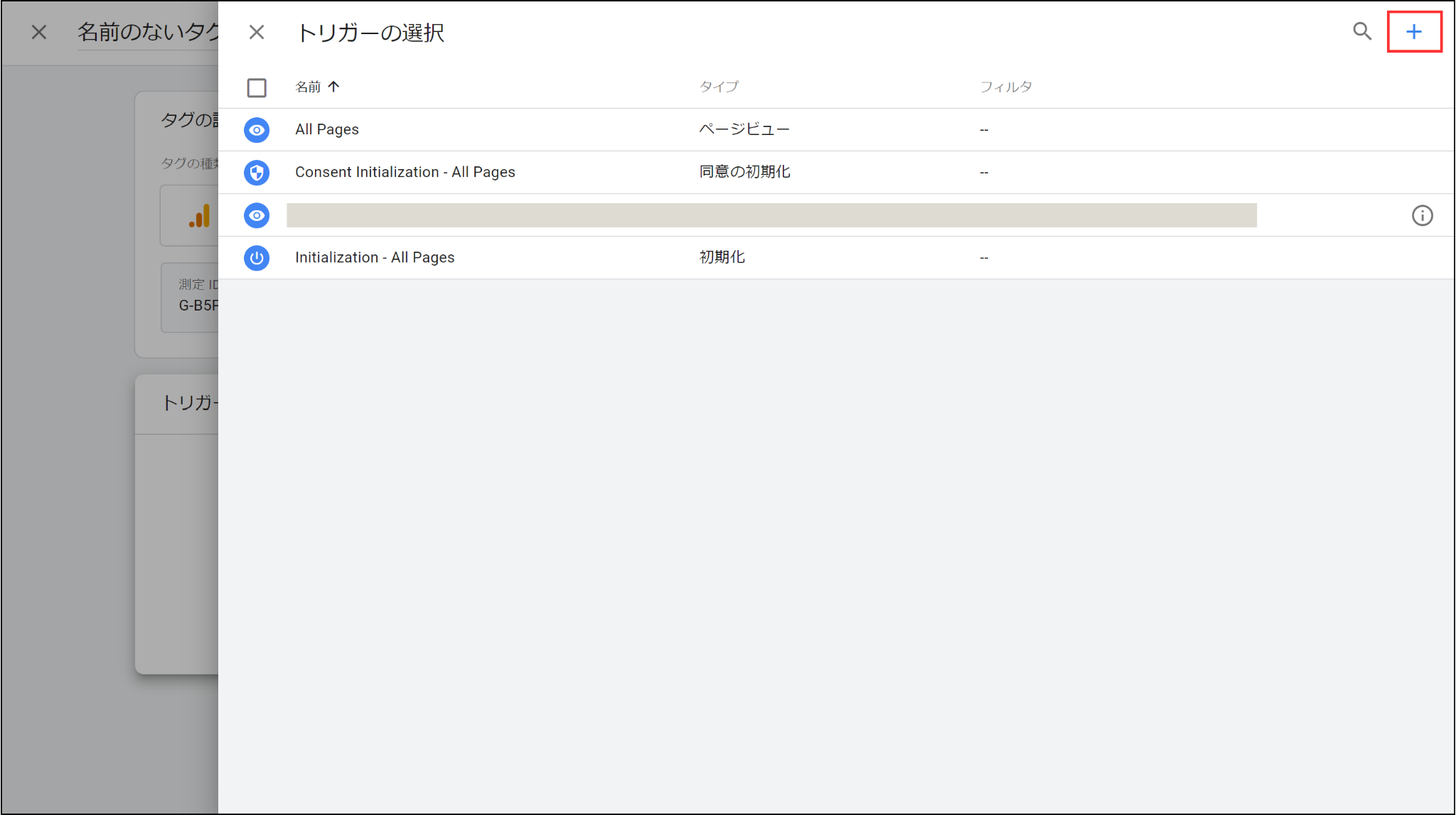Select Initialization - All Pages trigger
Screen dimensions: 1456x815
[x=835, y=257]
